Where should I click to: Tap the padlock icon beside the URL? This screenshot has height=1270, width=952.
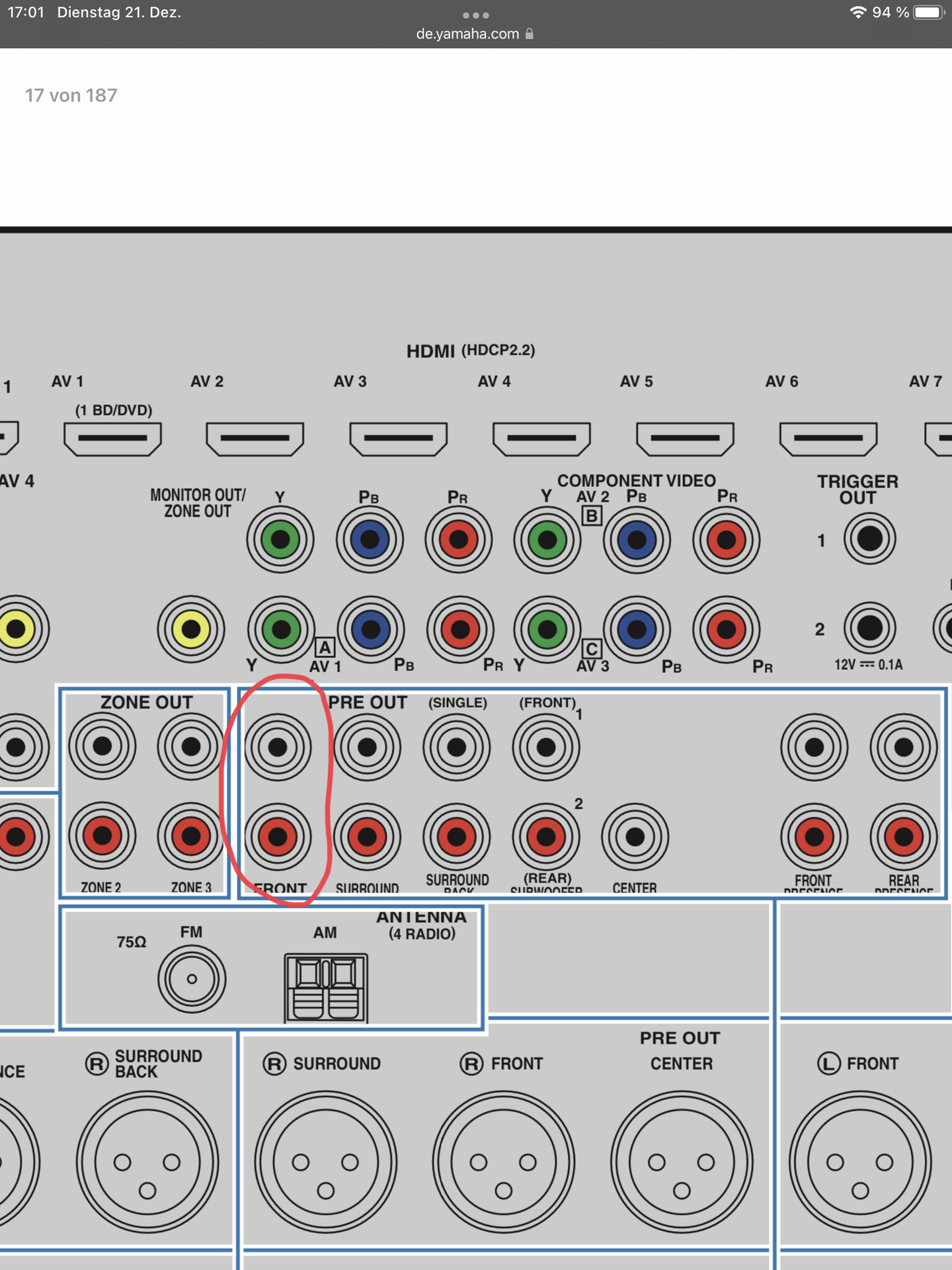[530, 34]
